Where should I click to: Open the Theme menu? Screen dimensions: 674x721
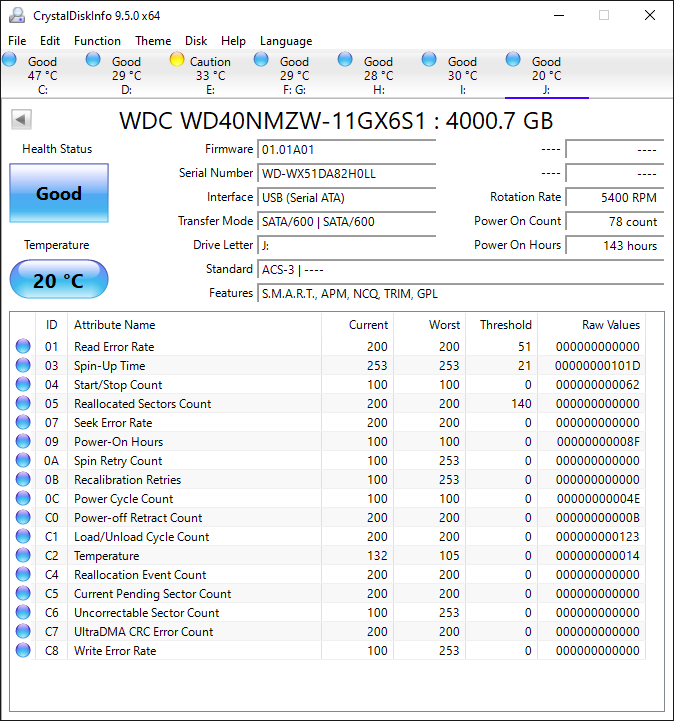(153, 41)
